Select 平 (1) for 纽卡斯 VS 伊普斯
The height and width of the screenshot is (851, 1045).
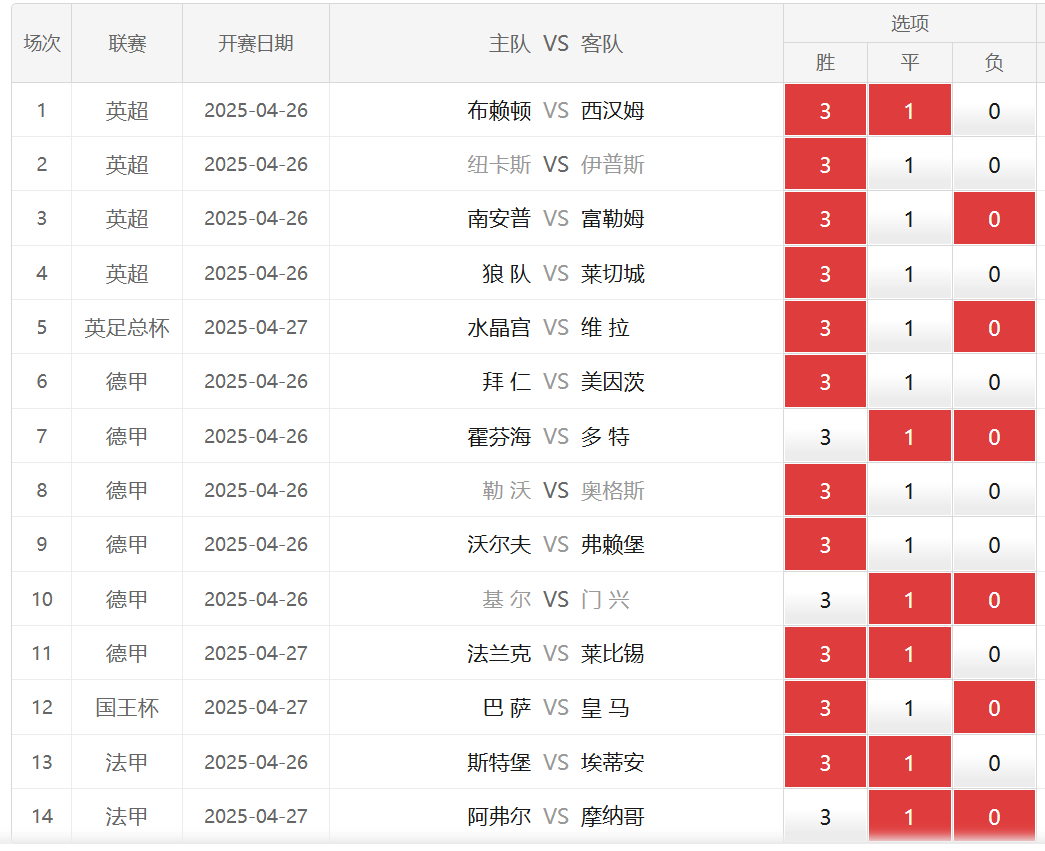(910, 165)
